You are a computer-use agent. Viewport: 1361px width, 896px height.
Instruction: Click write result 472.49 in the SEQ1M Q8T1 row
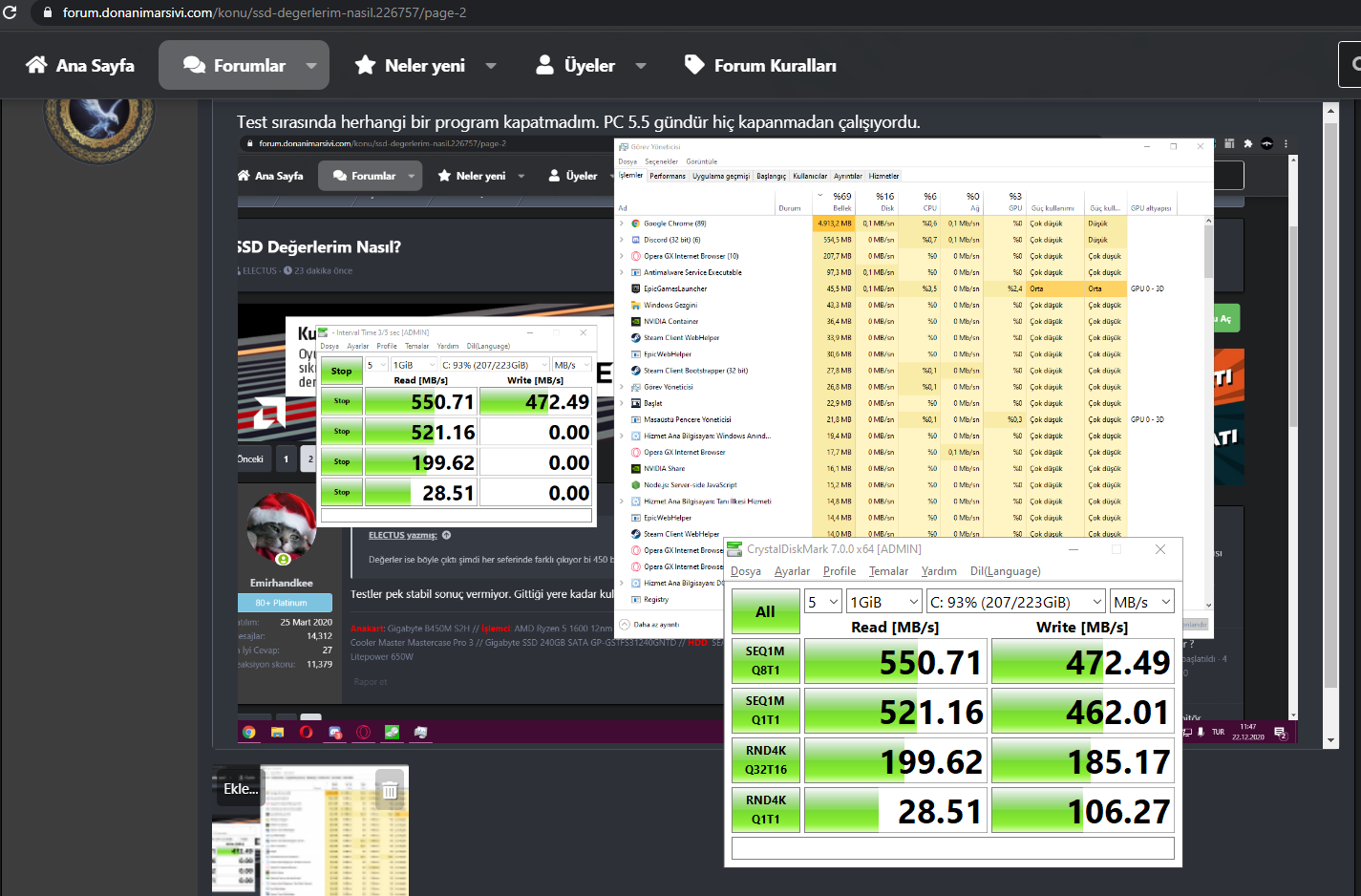(x=1083, y=661)
